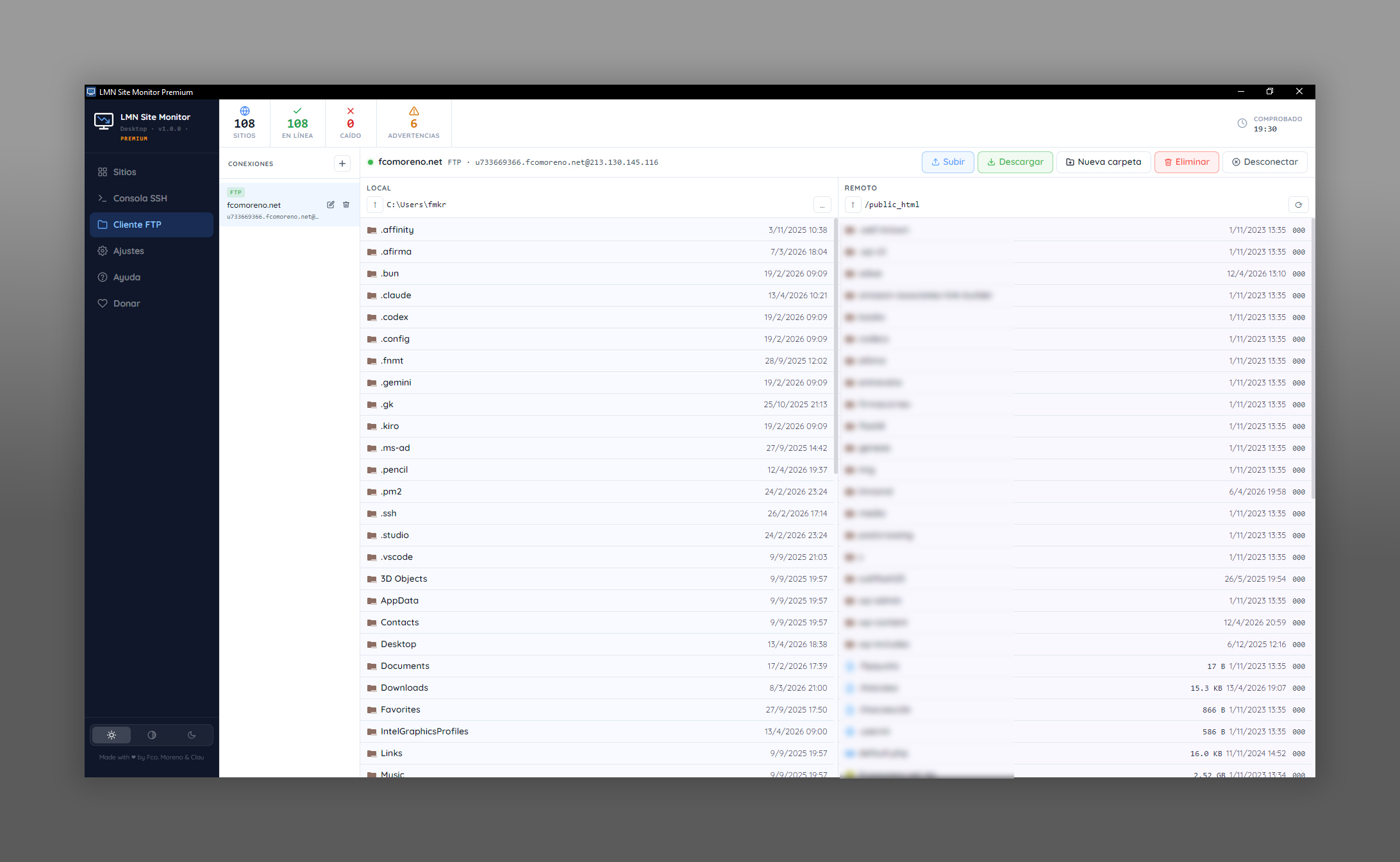Disconnect using the Desconectar button
Viewport: 1400px width, 862px height.
(x=1264, y=162)
